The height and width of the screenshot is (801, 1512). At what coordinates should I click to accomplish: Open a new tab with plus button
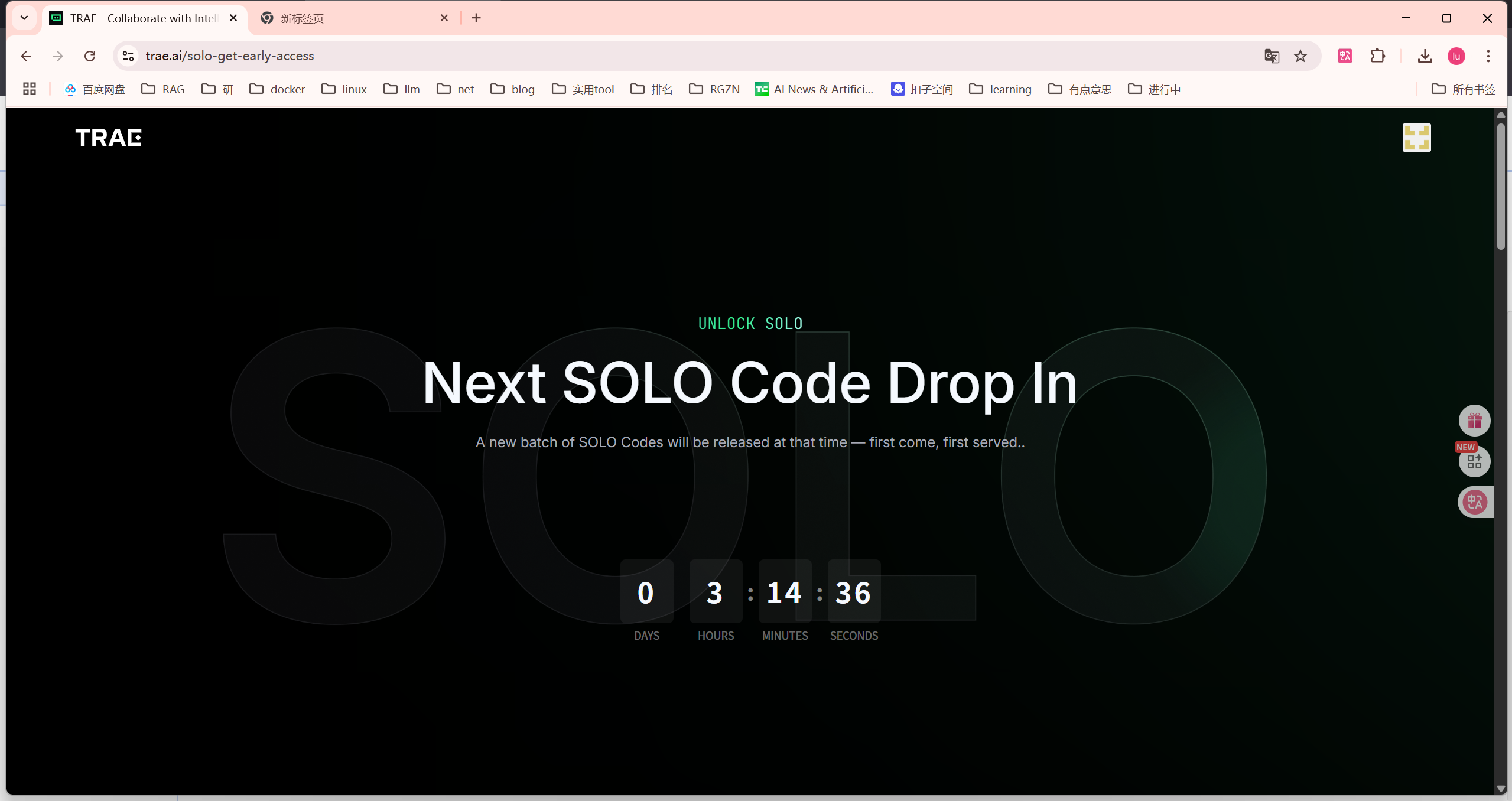pos(476,18)
